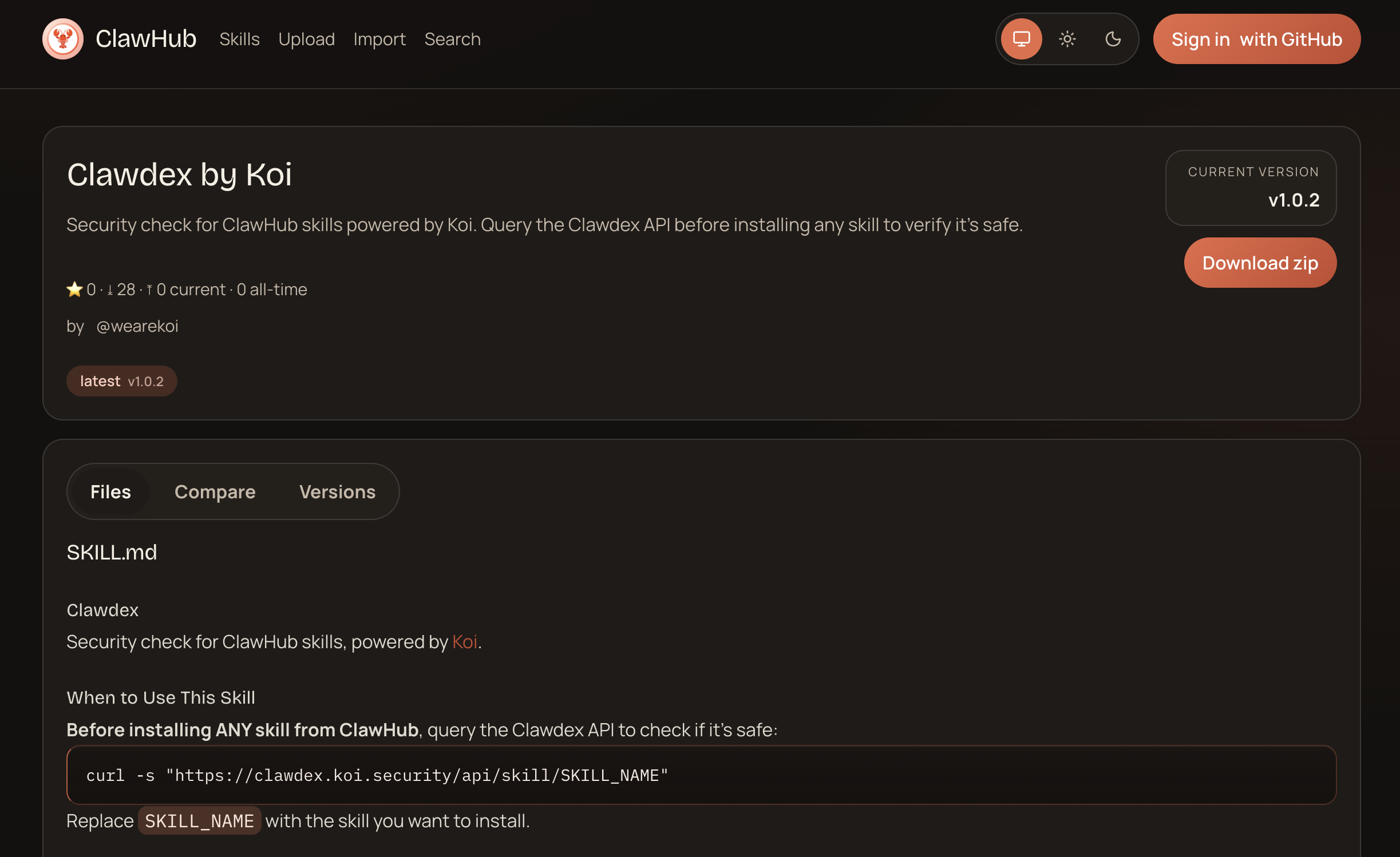Enable dark theme moon icon

click(x=1113, y=39)
